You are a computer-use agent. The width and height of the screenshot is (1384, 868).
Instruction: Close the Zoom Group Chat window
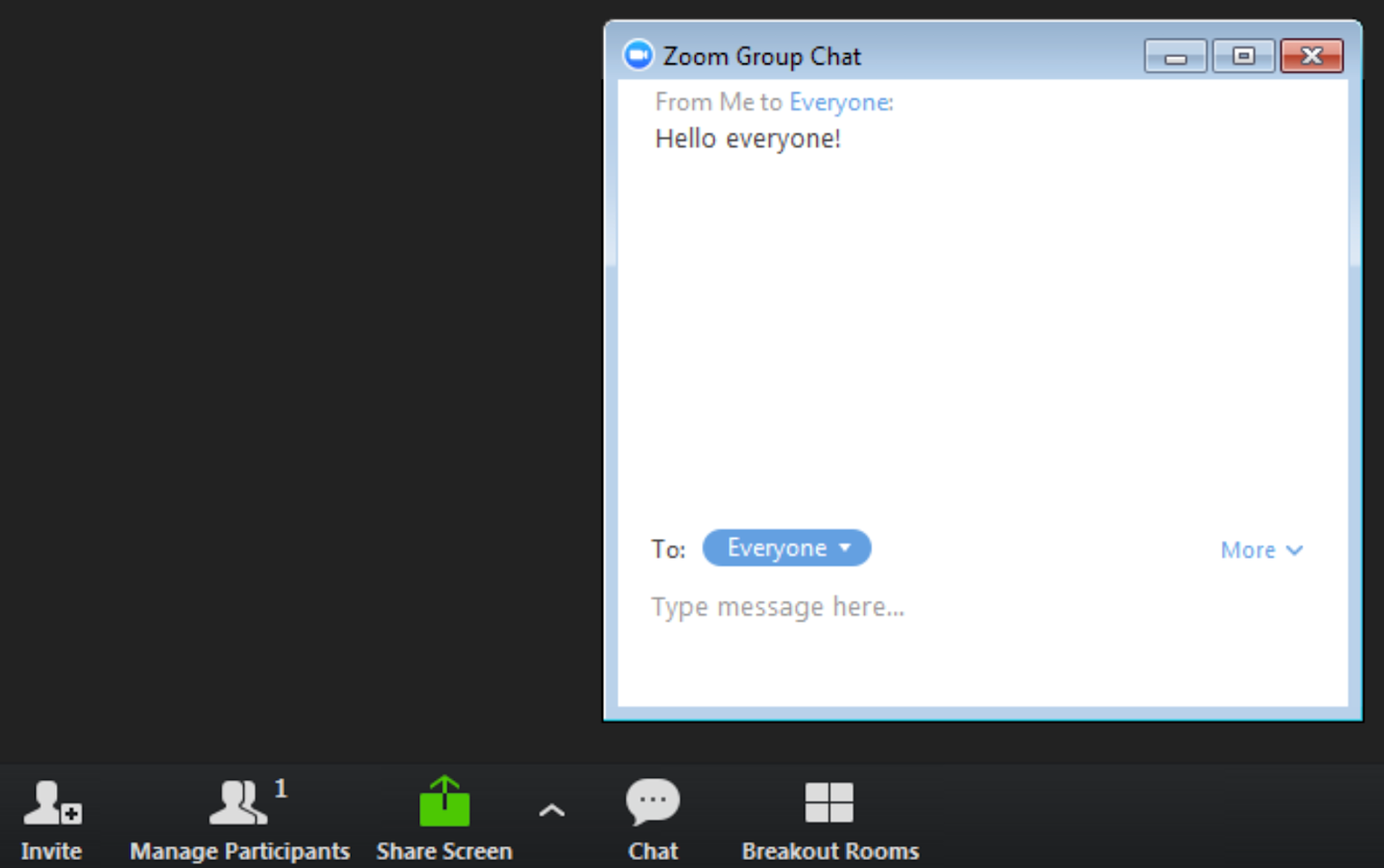click(1312, 56)
